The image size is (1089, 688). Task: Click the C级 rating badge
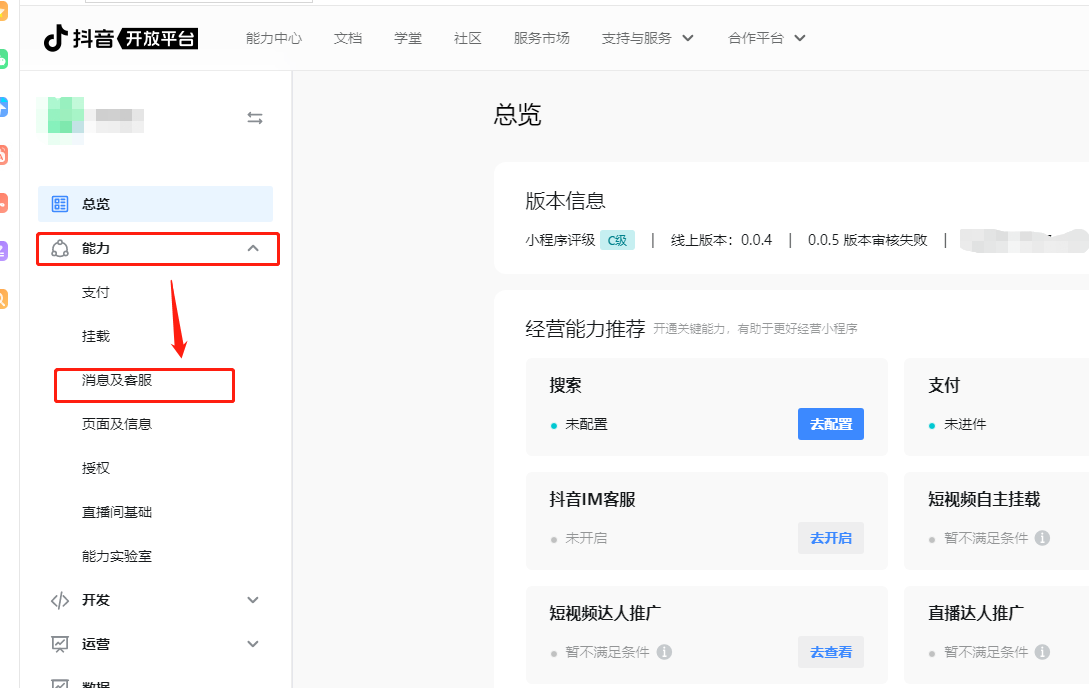pos(617,240)
